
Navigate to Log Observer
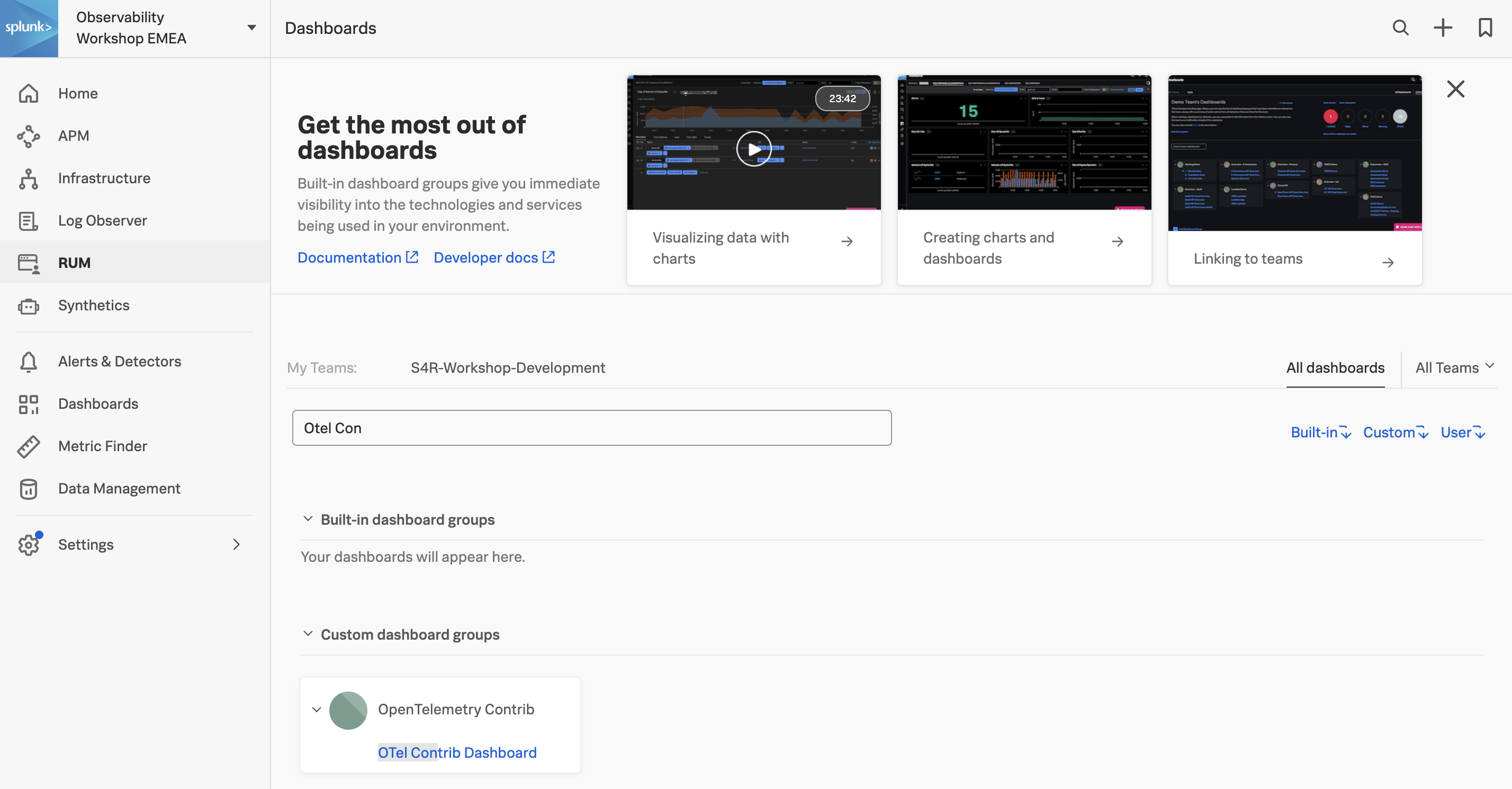tap(103, 220)
